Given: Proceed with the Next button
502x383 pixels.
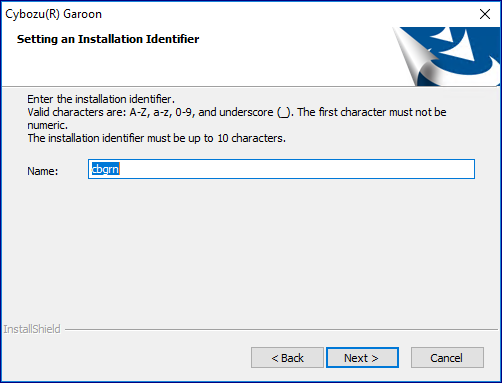Looking at the screenshot, I should [362, 358].
